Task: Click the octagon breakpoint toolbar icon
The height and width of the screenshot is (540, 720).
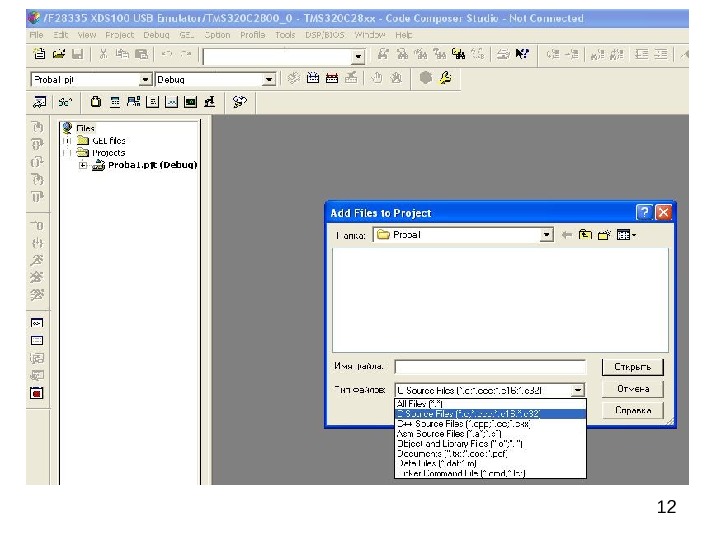Action: (x=426, y=78)
